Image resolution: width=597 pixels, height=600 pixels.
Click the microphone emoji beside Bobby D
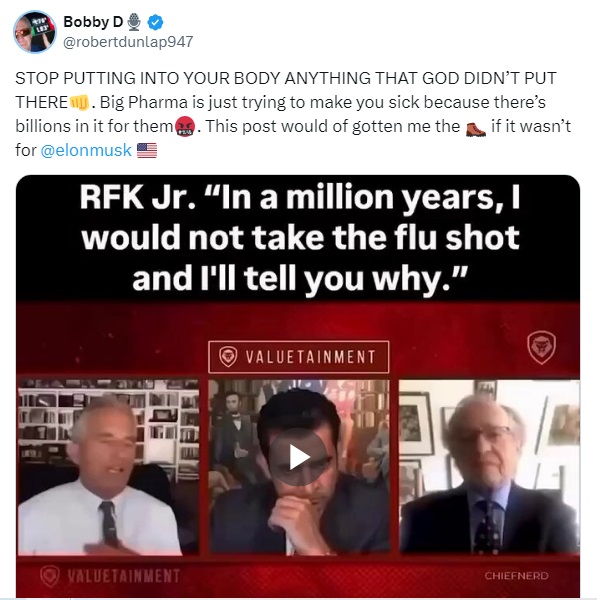(x=134, y=22)
